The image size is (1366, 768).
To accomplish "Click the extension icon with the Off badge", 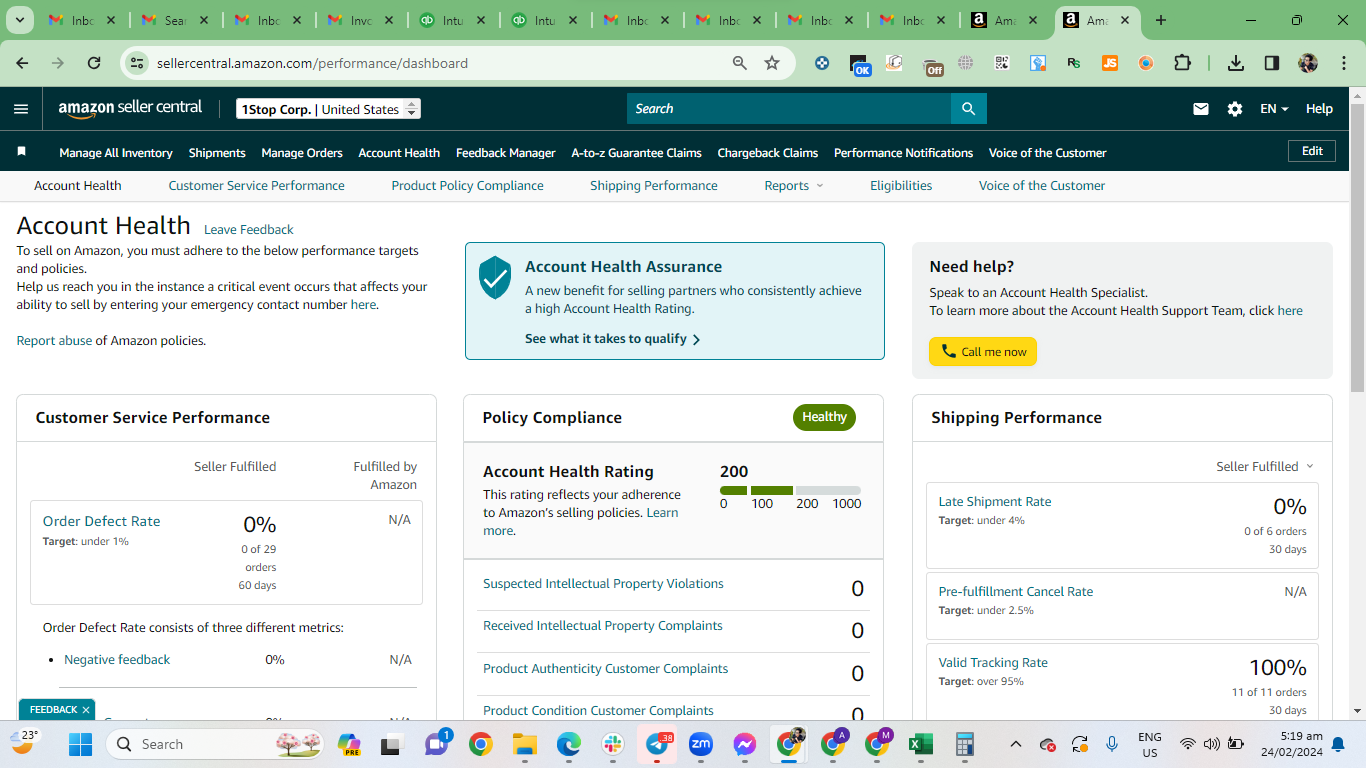I will (x=932, y=65).
